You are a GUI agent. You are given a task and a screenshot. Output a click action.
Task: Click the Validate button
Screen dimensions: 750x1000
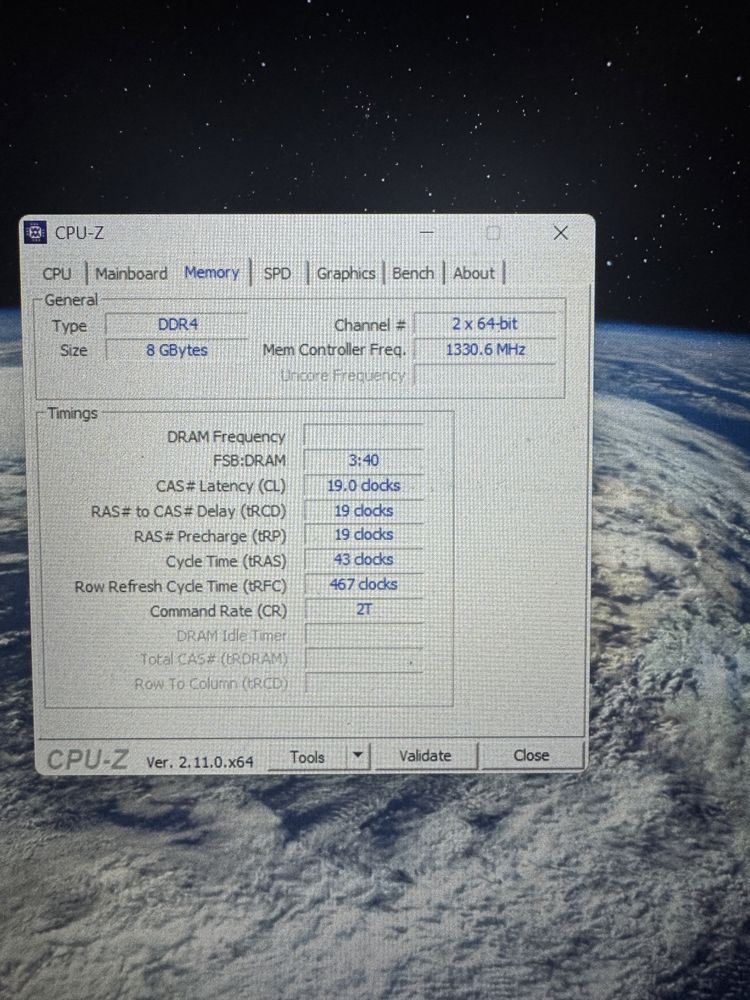425,756
